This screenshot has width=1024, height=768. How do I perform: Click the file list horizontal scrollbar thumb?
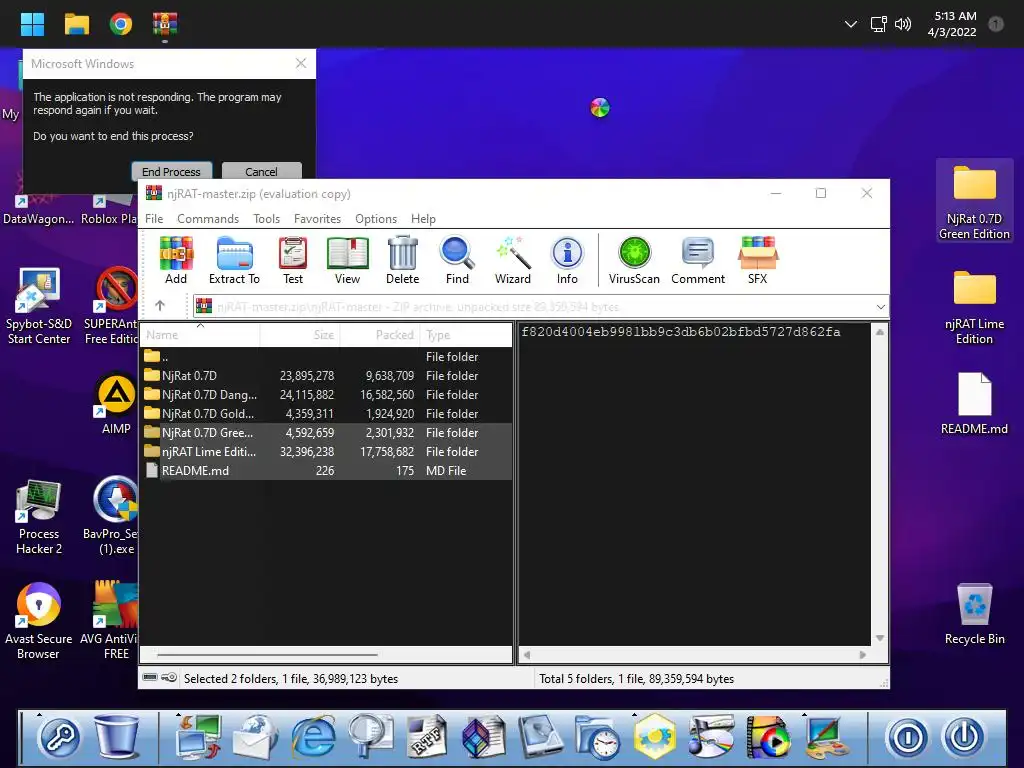point(267,654)
